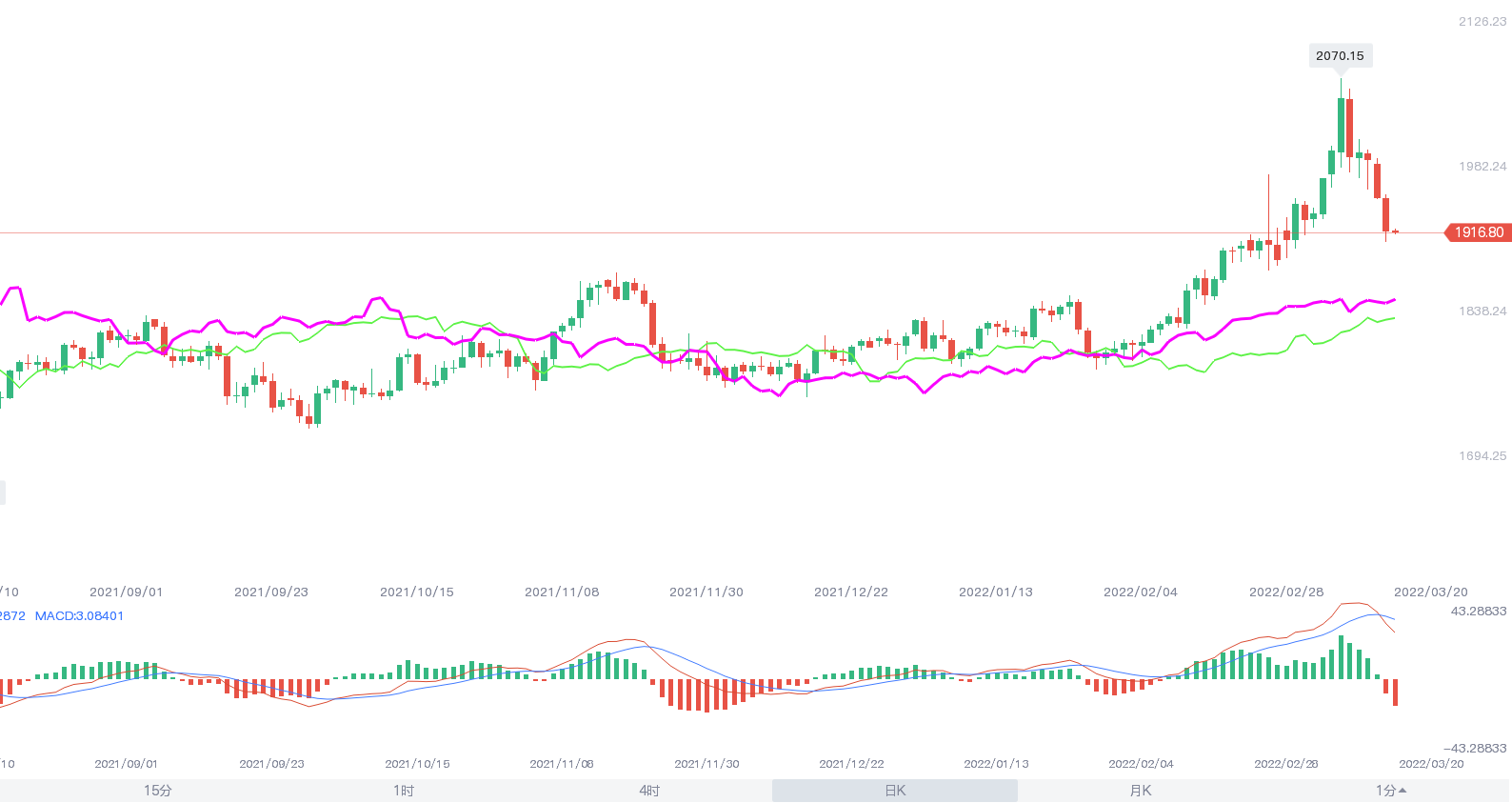The image size is (1512, 803).
Task: Click the 2022/02/28 date label on main chart
Action: click(1286, 592)
